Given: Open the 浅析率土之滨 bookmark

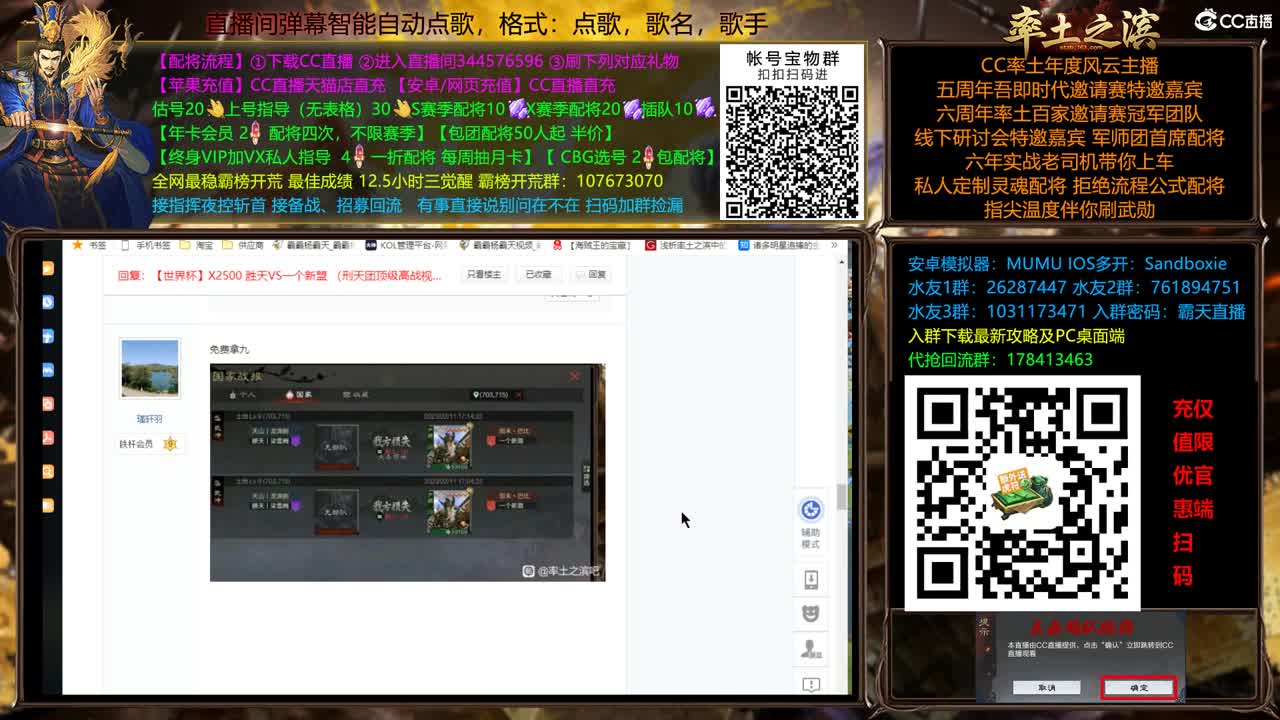Looking at the screenshot, I should [x=686, y=245].
